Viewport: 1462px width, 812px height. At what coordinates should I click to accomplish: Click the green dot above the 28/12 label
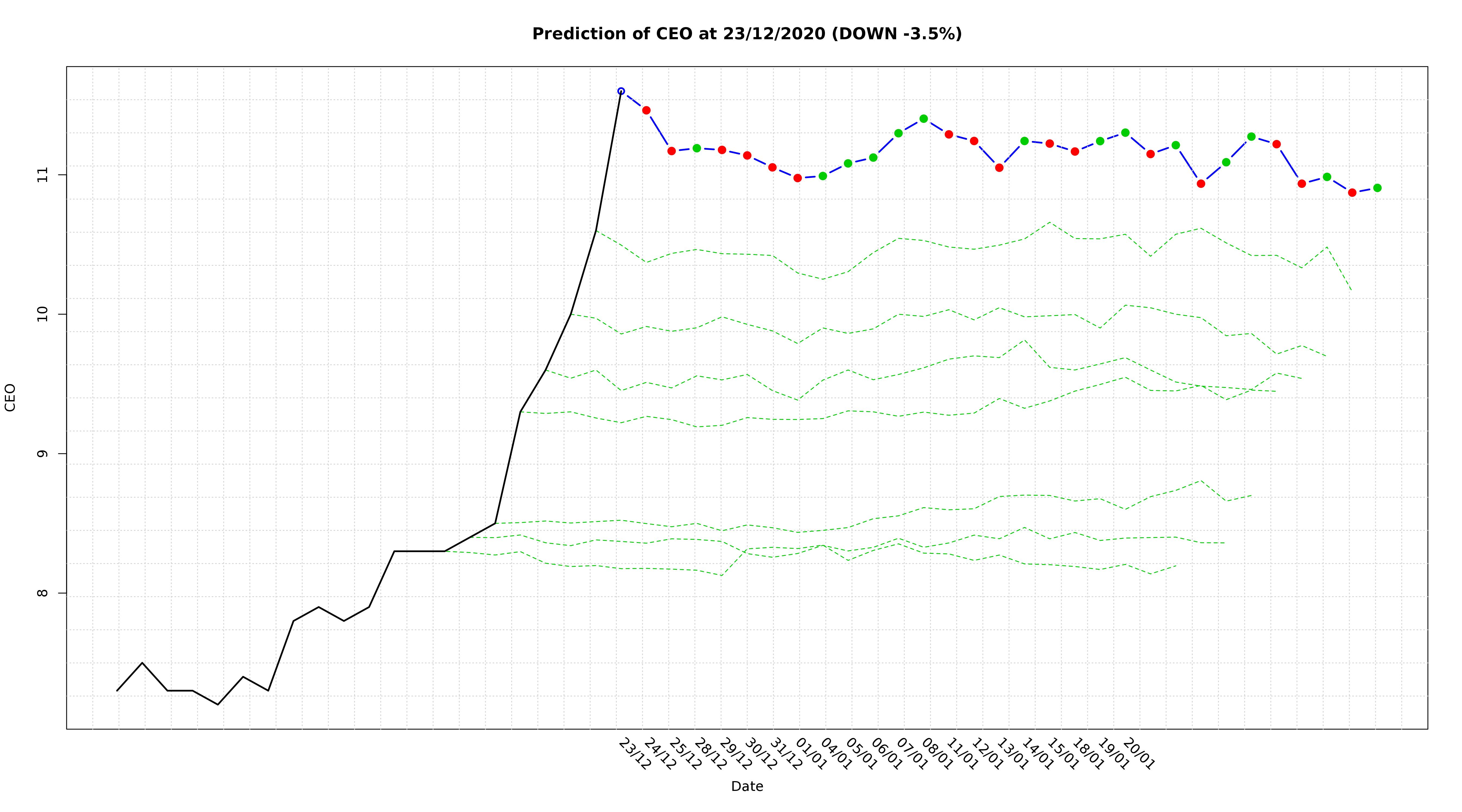pos(696,148)
